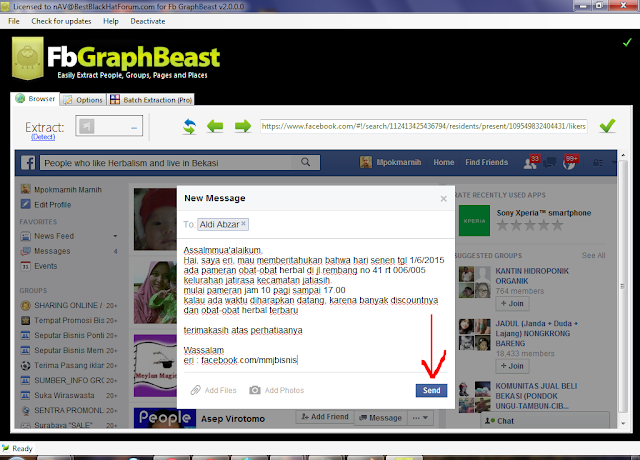The image size is (640, 460).
Task: Join KANTIN HIDROPONIK ORGANIK group
Action: pos(512,303)
